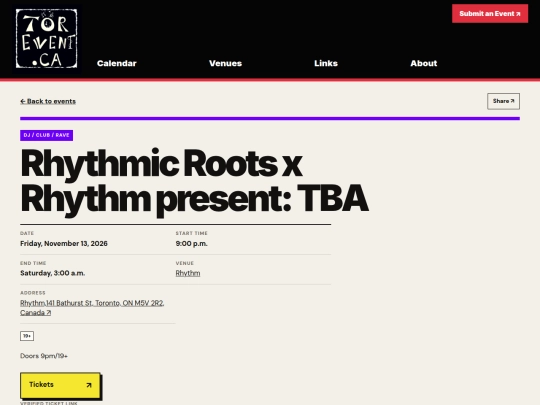Click the yellow Tickets button

click(60, 385)
